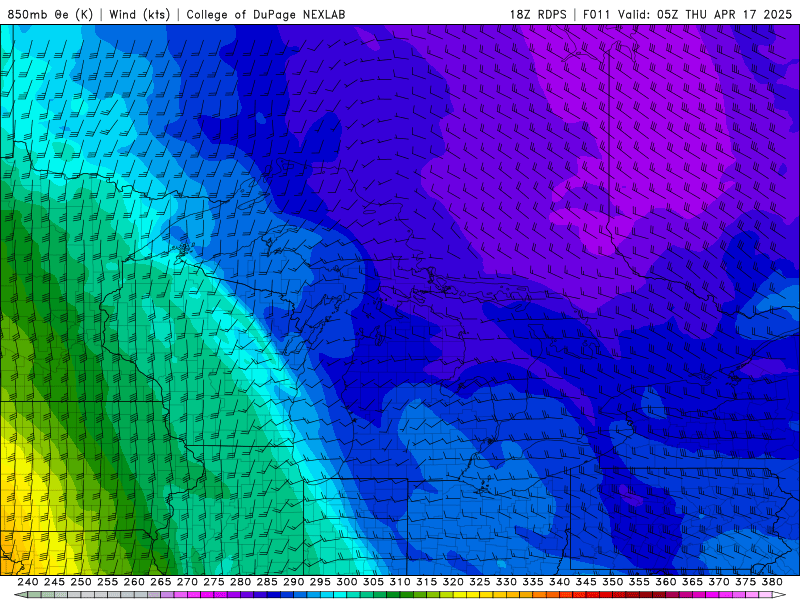Click the 305 value on the color scale

(373, 582)
